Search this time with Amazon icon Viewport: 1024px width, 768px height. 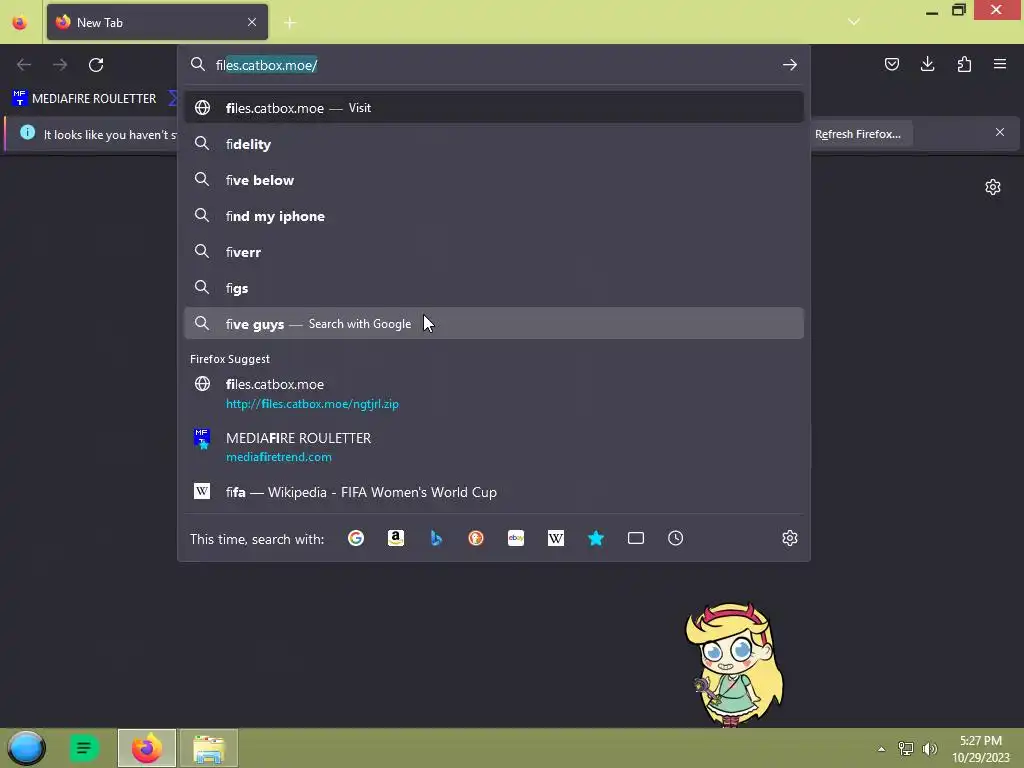coord(396,538)
